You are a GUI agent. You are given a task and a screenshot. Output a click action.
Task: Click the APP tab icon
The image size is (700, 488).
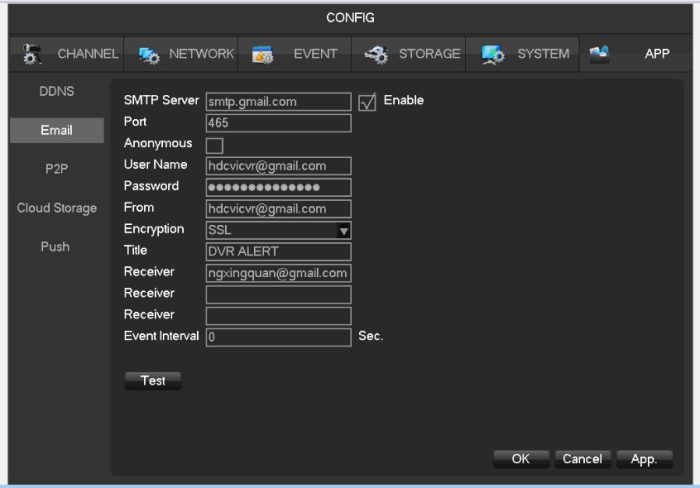600,54
